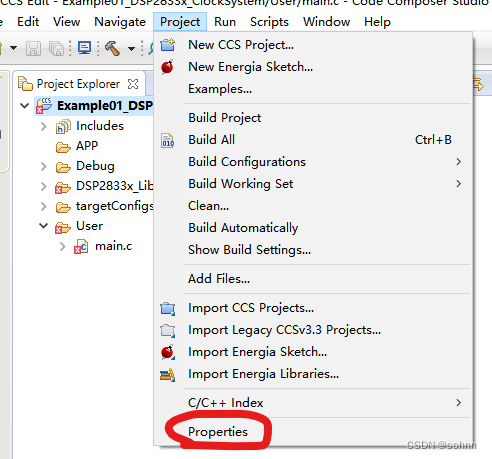Open the Navigate menu

click(x=120, y=22)
